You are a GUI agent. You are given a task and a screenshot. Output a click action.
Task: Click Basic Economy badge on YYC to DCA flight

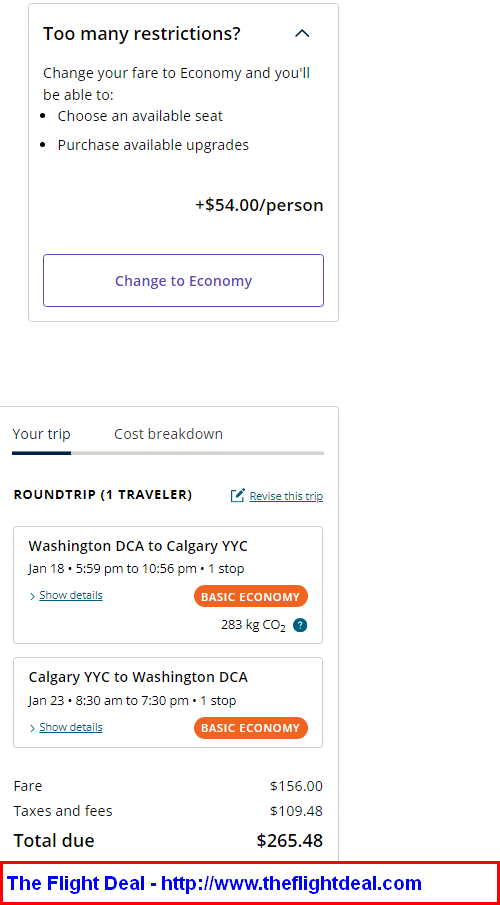pyautogui.click(x=251, y=728)
